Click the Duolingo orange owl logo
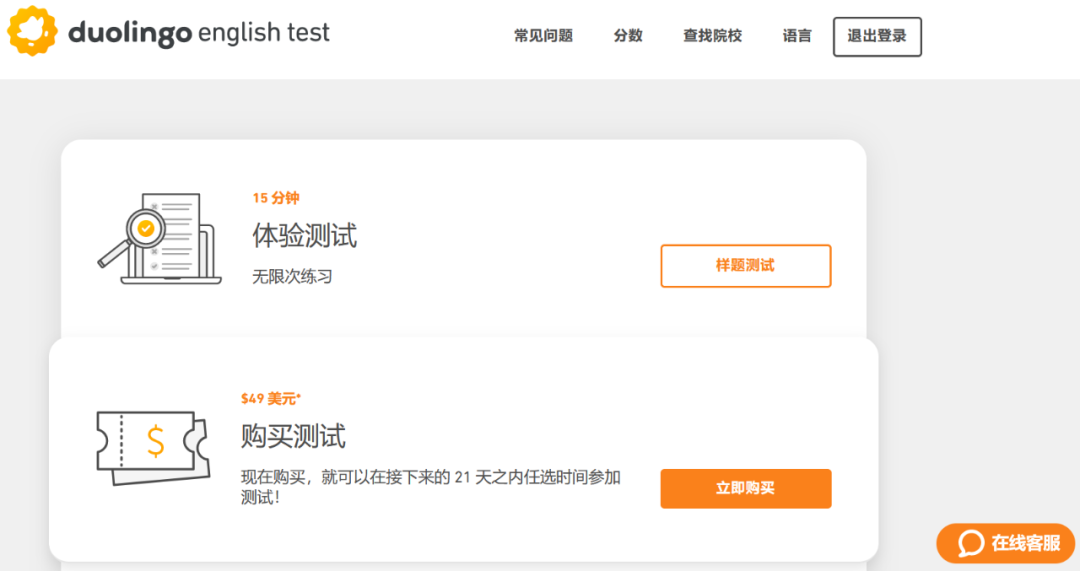Image resolution: width=1080 pixels, height=571 pixels. pyautogui.click(x=32, y=33)
